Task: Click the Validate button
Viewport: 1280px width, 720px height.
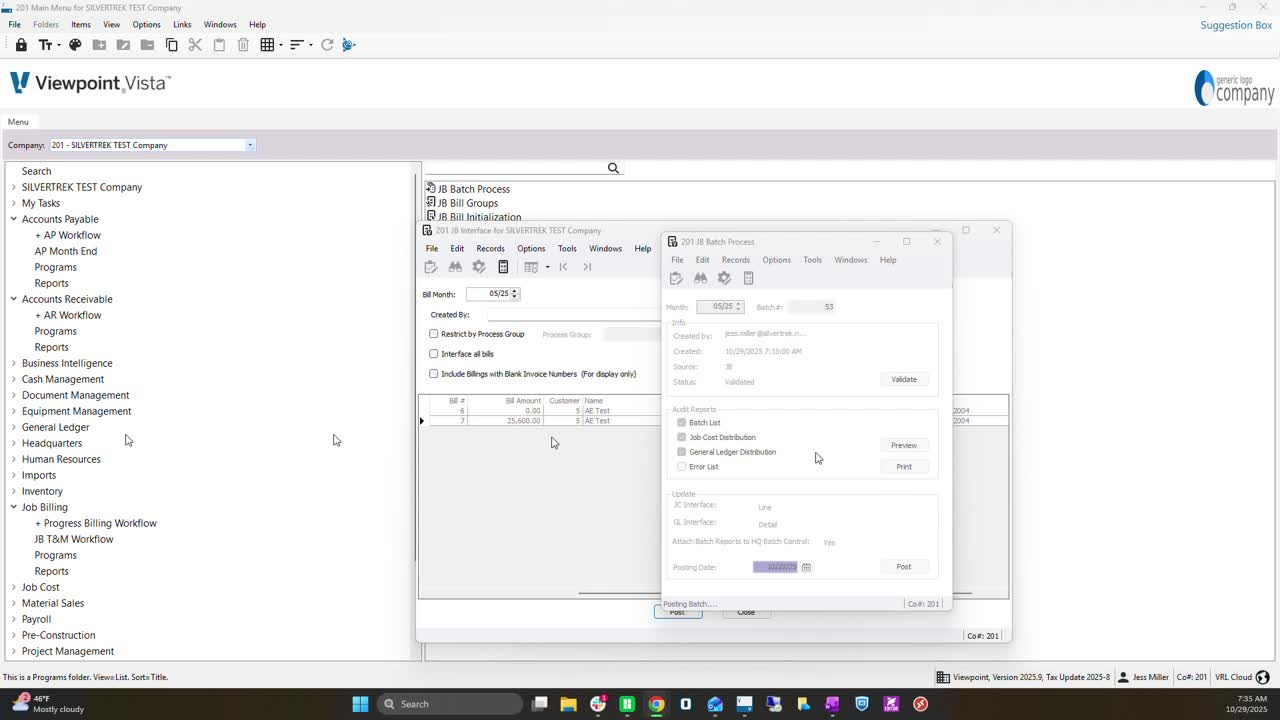Action: pos(904,379)
